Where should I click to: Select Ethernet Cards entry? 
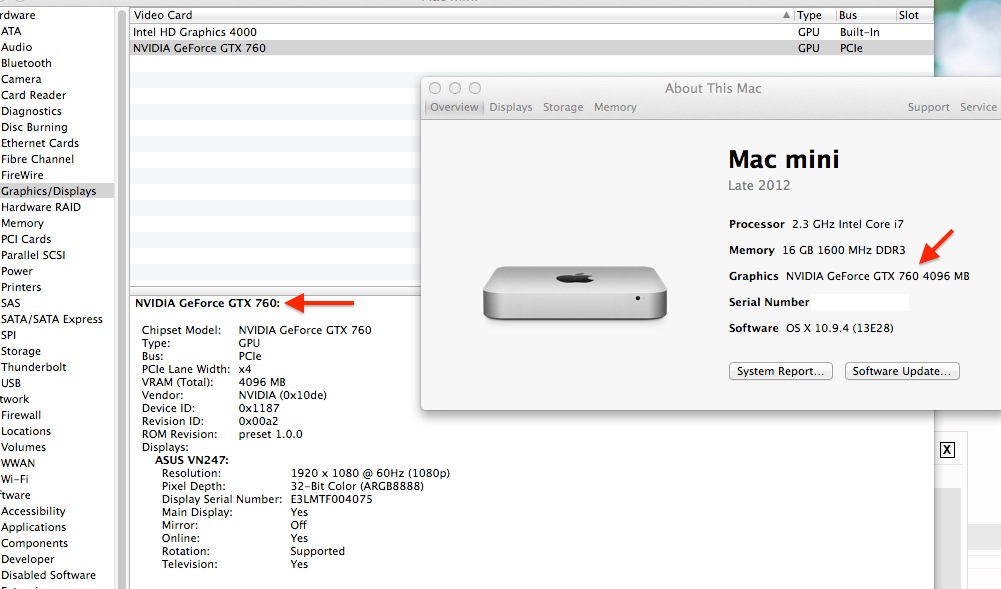(x=40, y=143)
